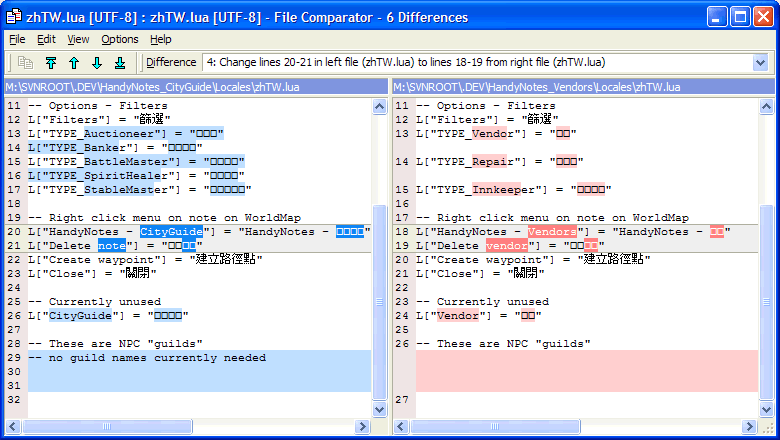Click the copy icon in toolbar
Viewport: 780px width, 440px height.
(25, 63)
